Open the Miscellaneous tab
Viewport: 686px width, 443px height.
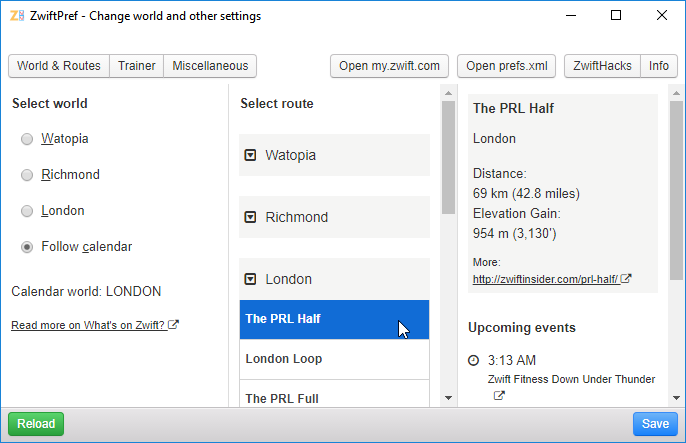coord(210,66)
